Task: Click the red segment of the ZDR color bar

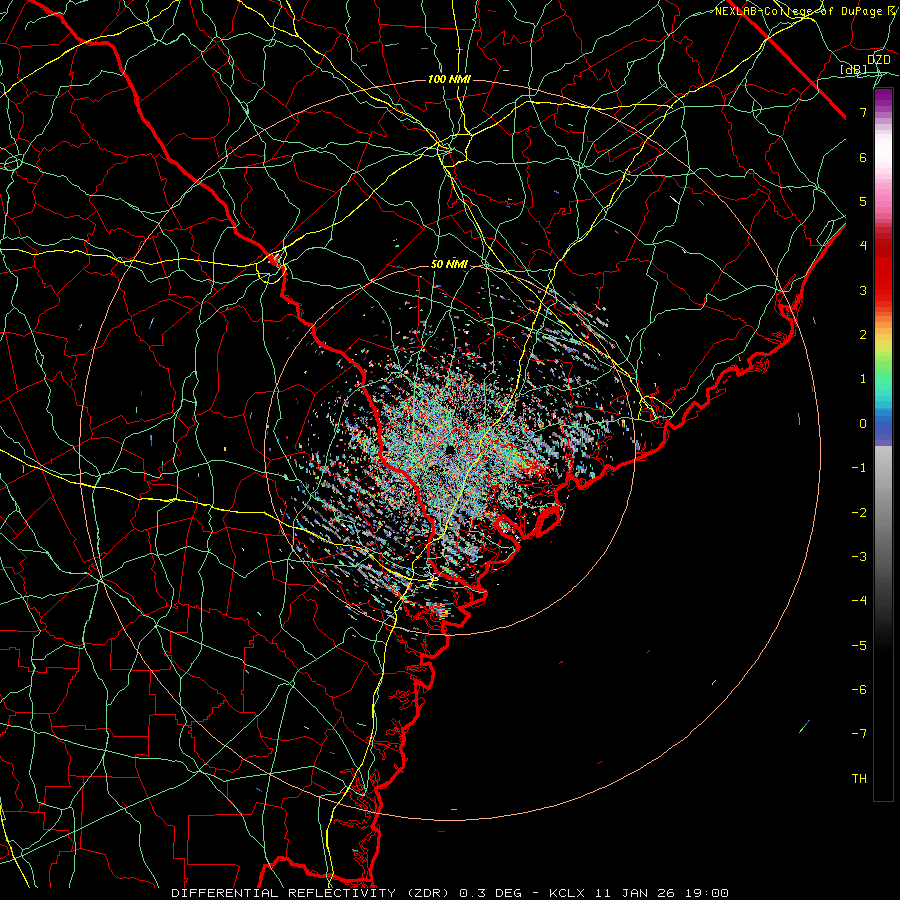Action: [883, 267]
